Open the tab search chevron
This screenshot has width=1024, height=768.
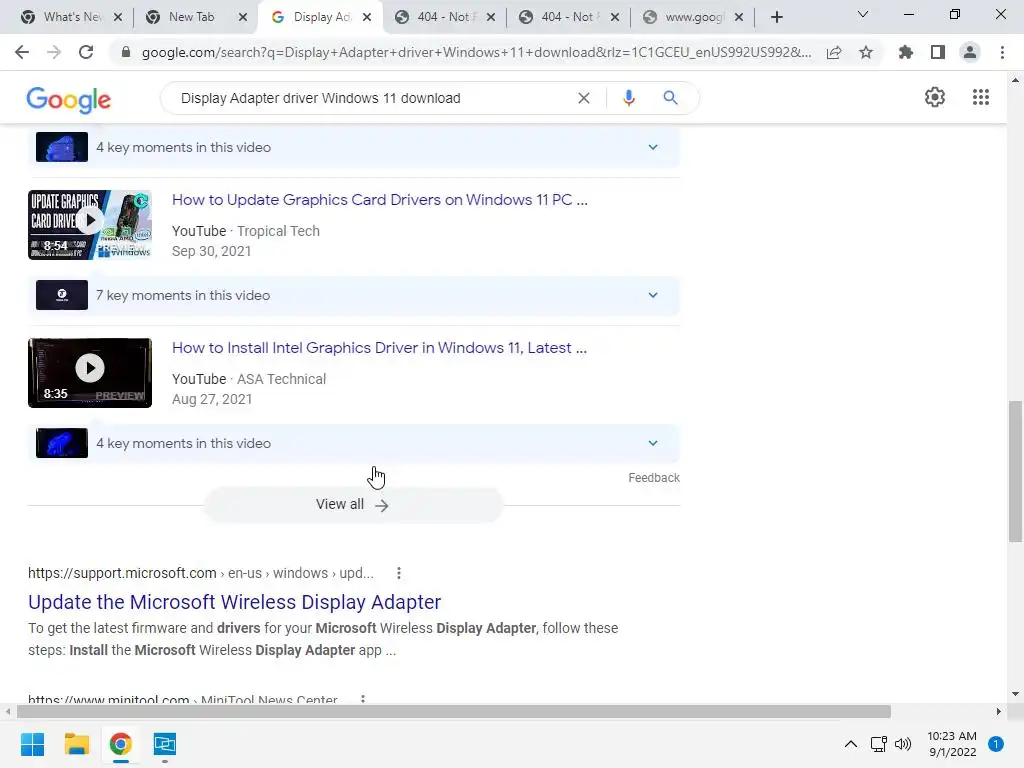[863, 14]
